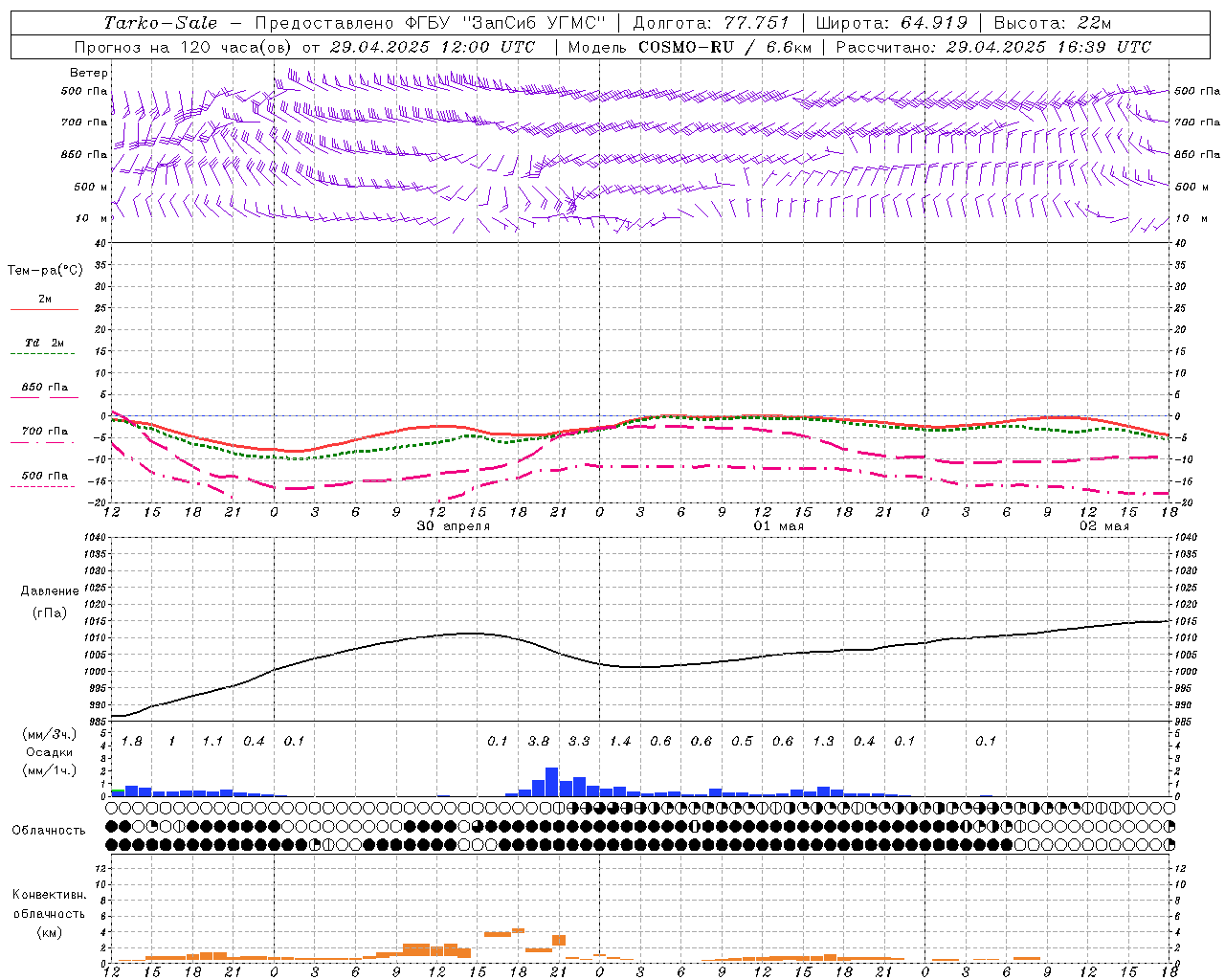Click the '01 мая' date label

coord(779,526)
